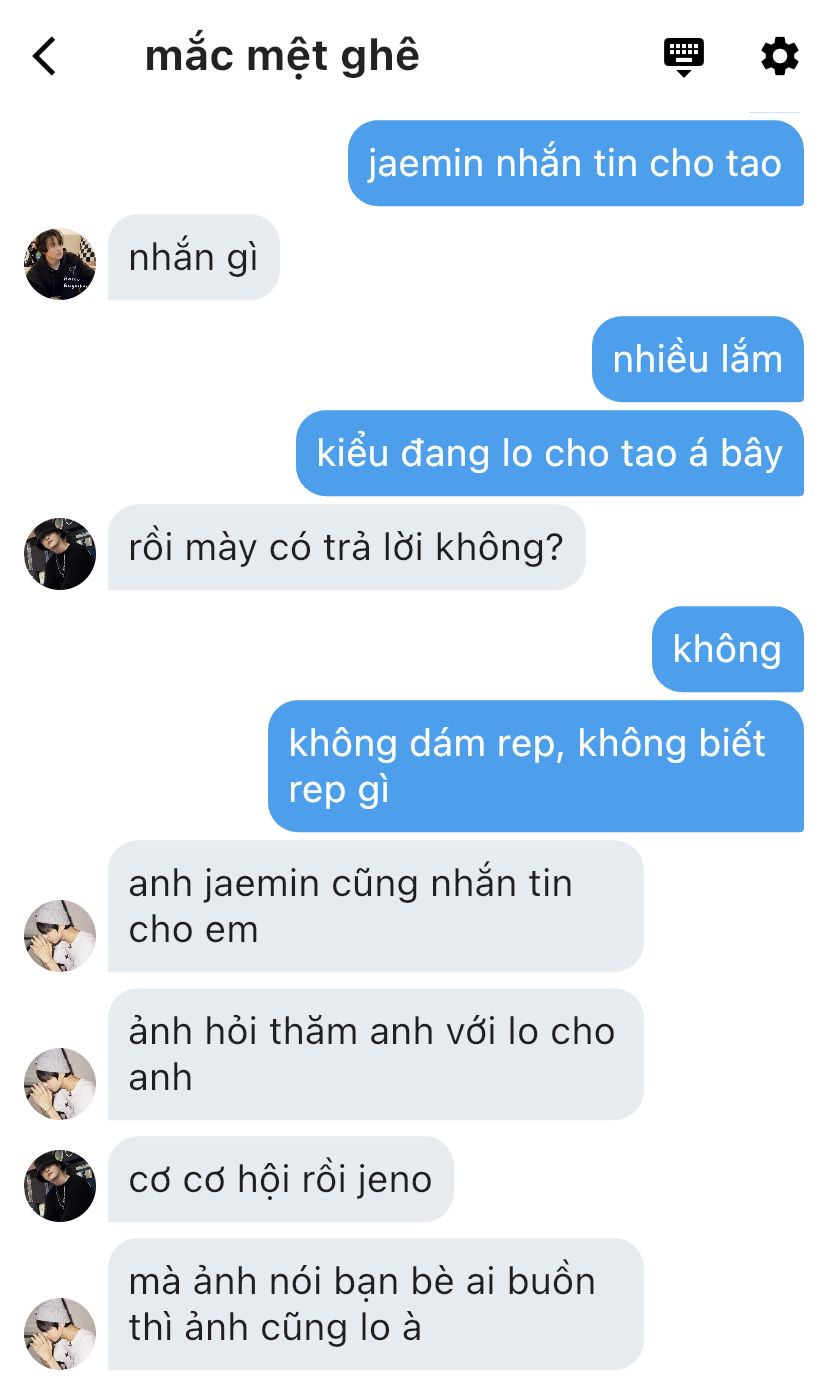
Task: Hide the keyboard with keyboard icon
Action: [684, 57]
